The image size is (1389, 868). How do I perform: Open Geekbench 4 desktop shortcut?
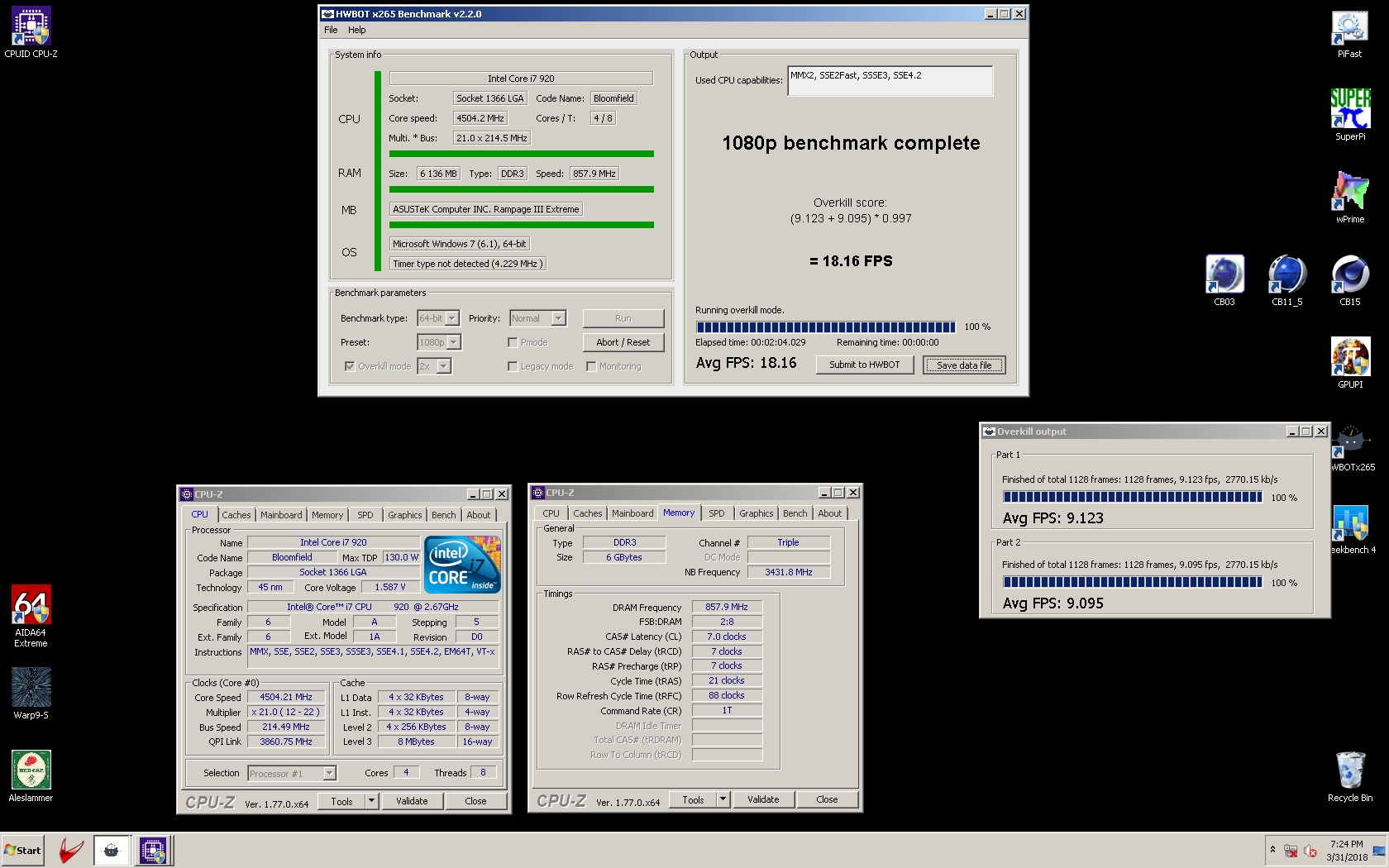(1353, 529)
